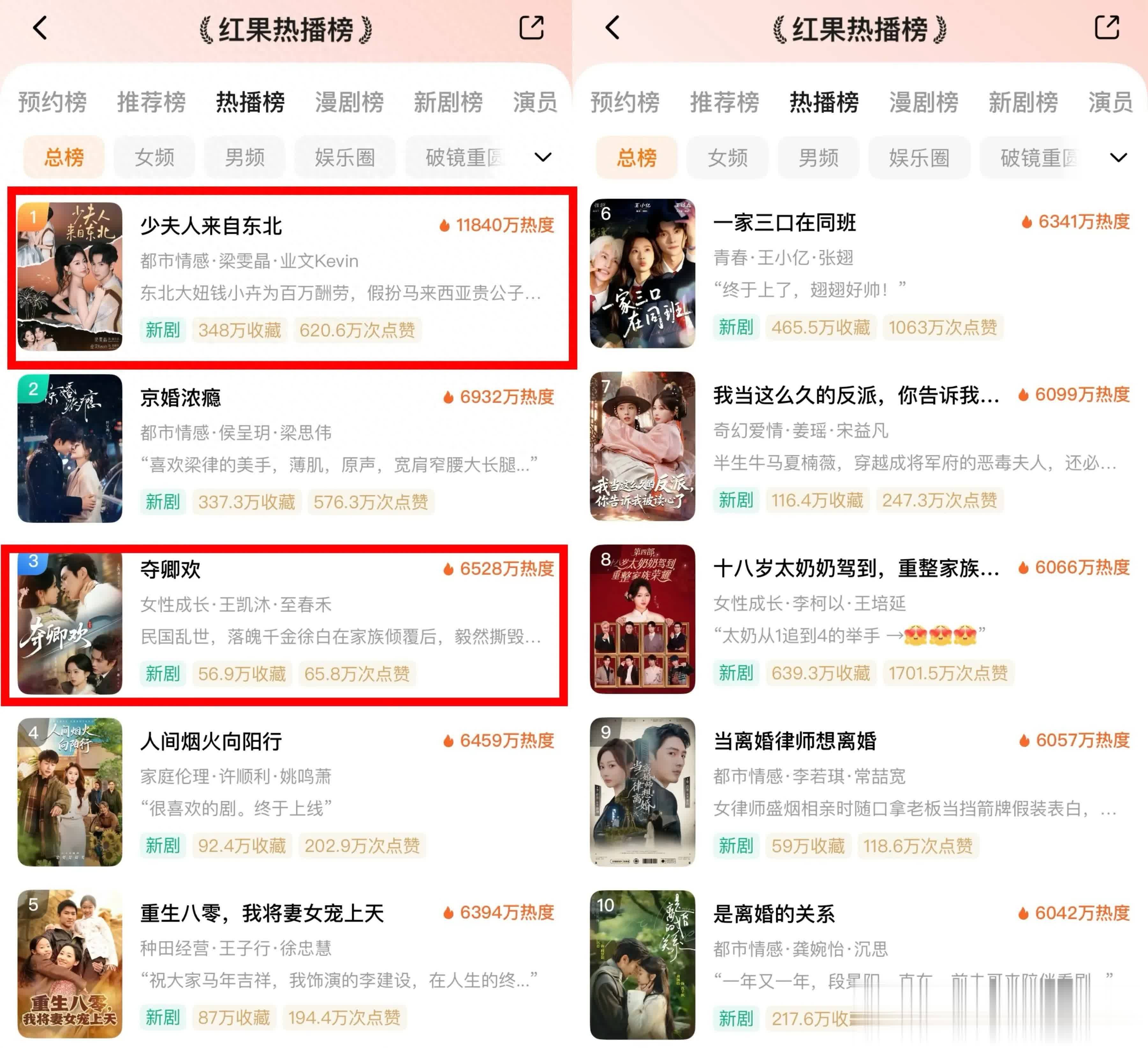Open the 预约榜 tab on left screen

pos(52,102)
